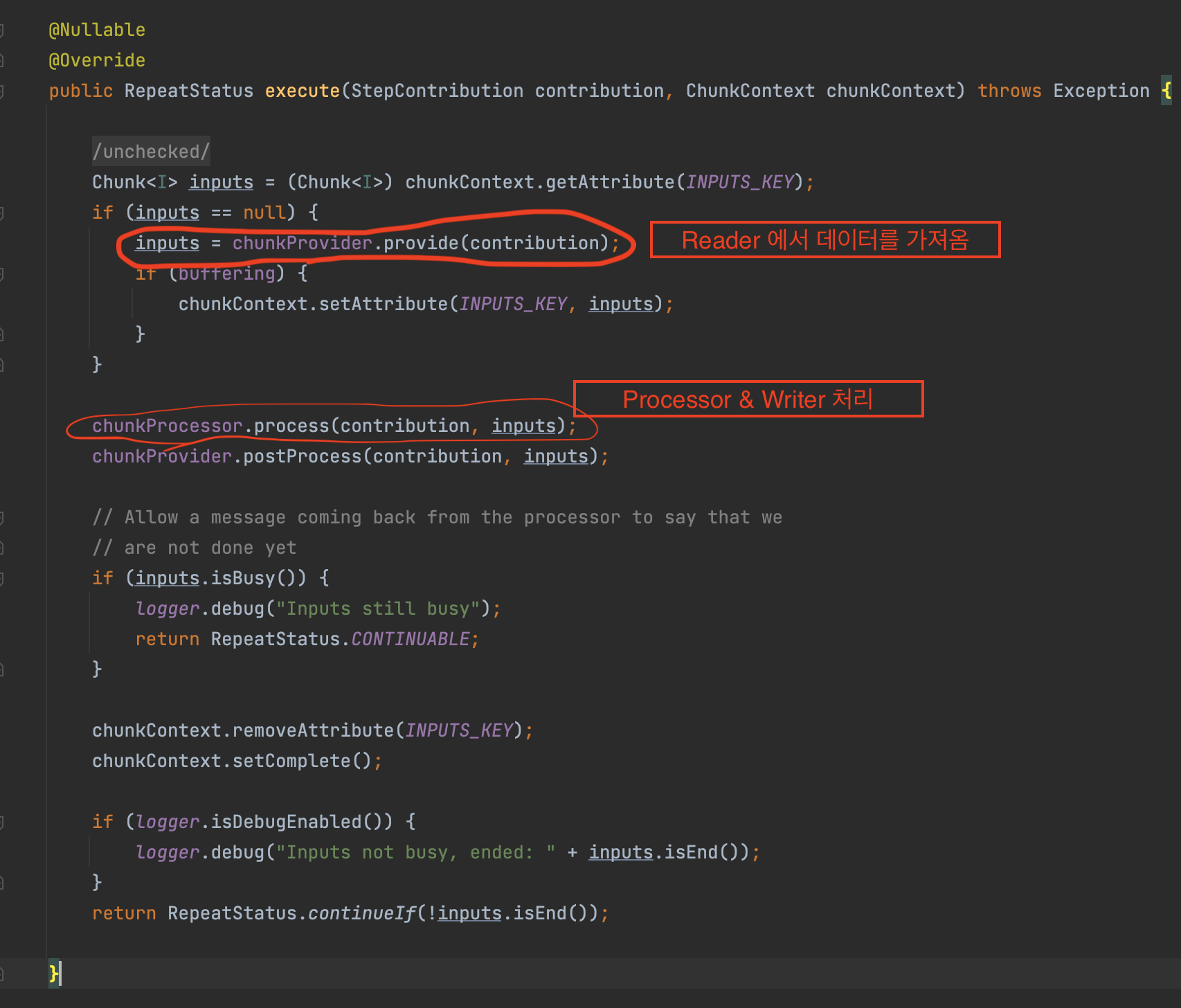This screenshot has width=1181, height=1008.
Task: Click isEnd in the final return line
Action: [x=540, y=913]
